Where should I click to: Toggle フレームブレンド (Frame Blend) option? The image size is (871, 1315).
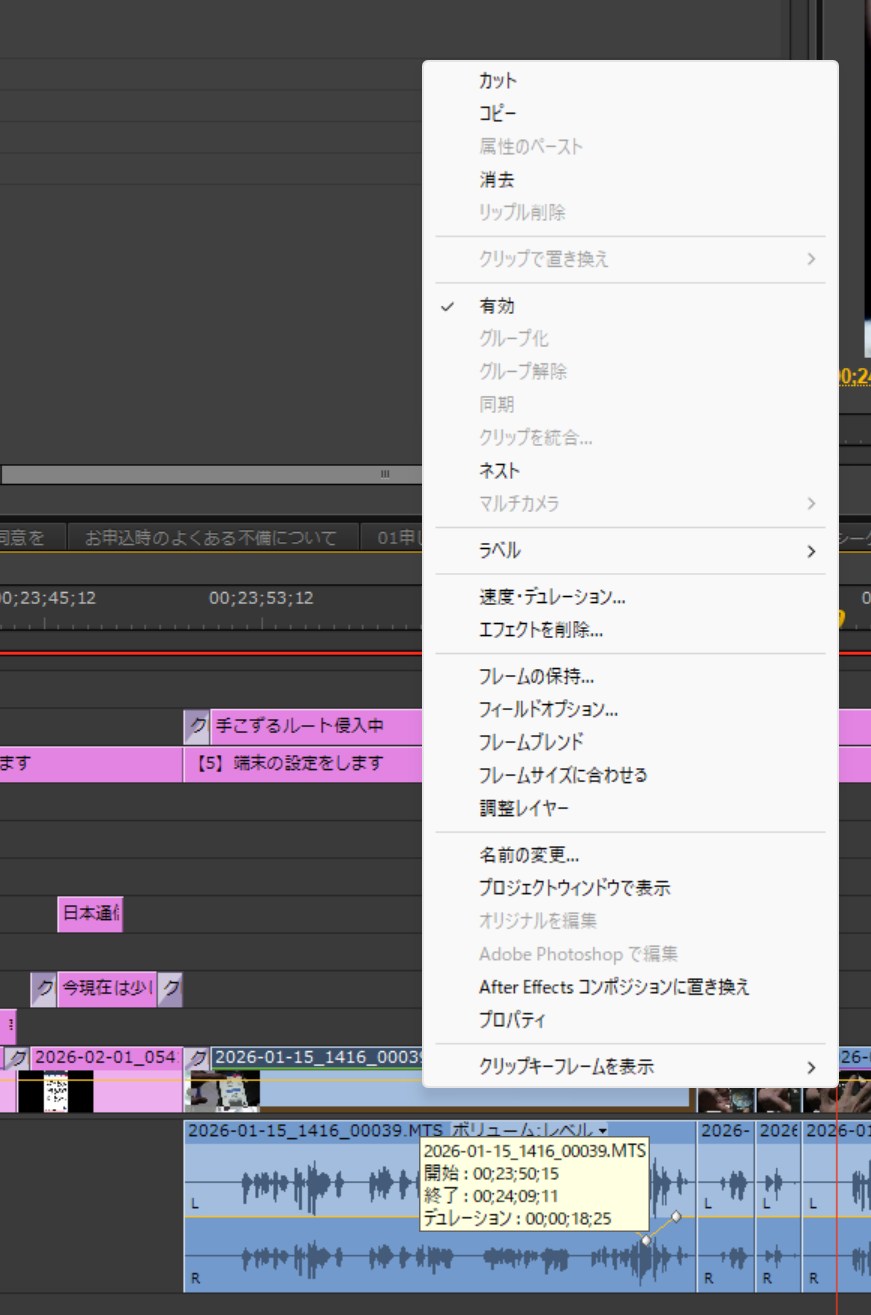531,742
